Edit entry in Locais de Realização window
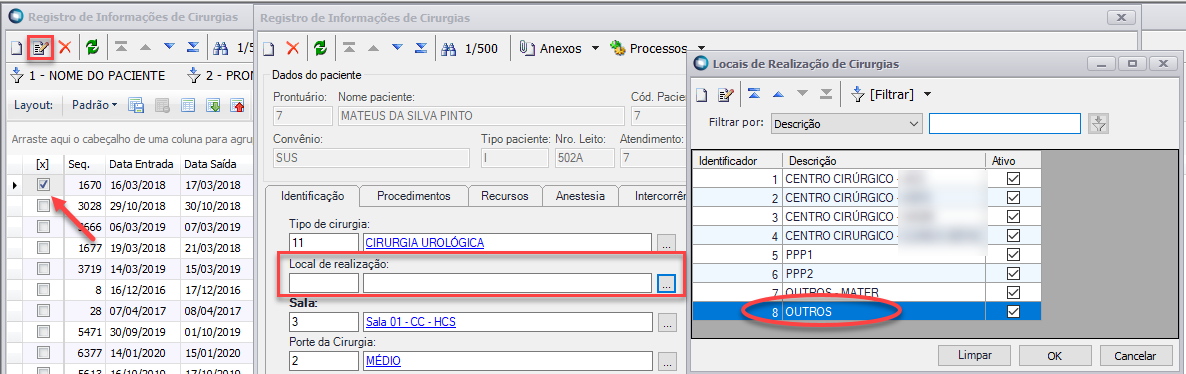The image size is (1186, 374). [725, 95]
